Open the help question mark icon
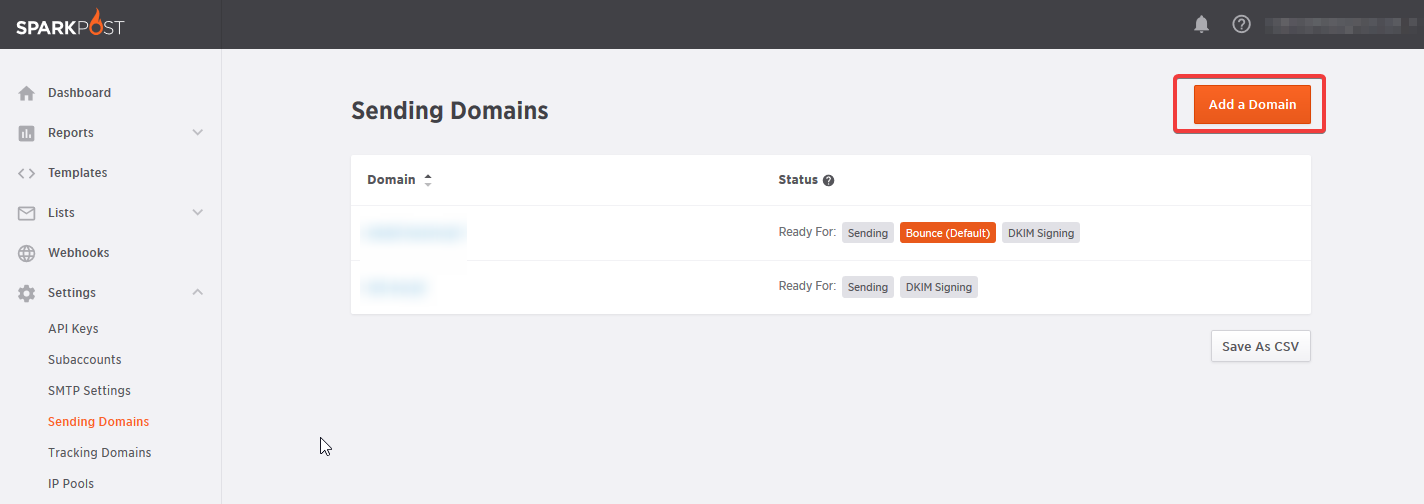The height and width of the screenshot is (504, 1424). [x=1241, y=24]
